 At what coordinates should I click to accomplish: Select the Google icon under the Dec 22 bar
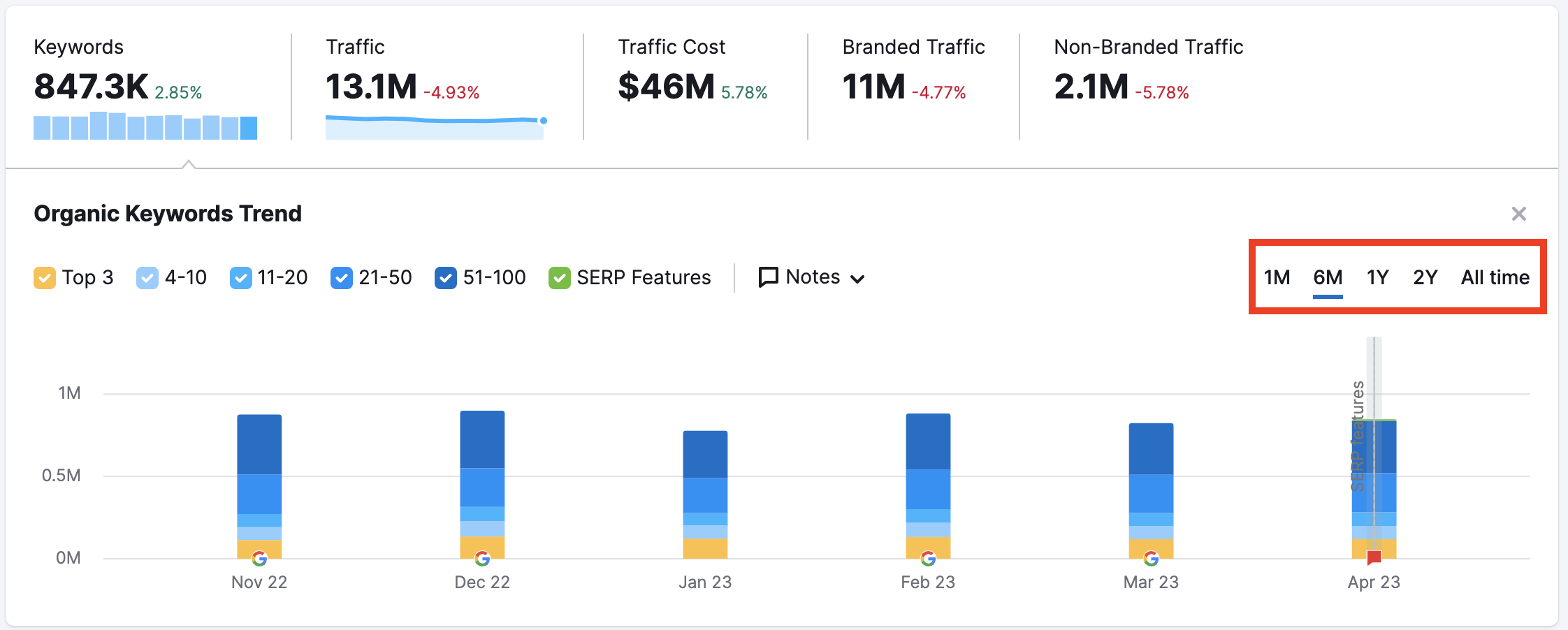point(482,559)
